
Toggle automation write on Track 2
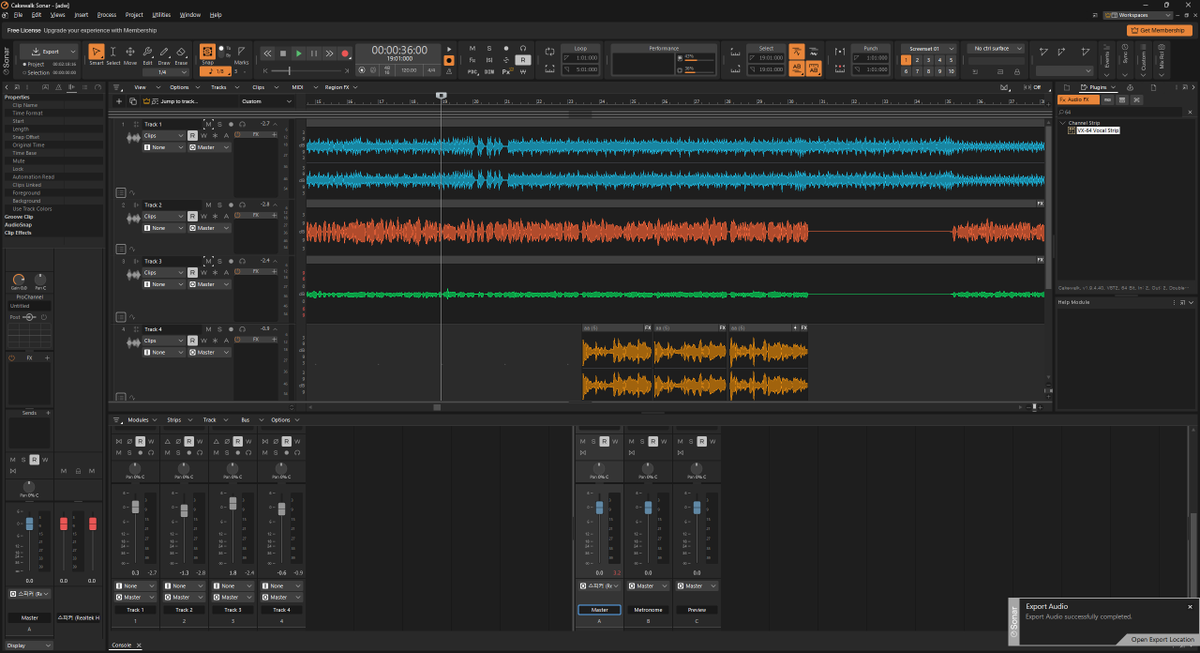pos(204,216)
